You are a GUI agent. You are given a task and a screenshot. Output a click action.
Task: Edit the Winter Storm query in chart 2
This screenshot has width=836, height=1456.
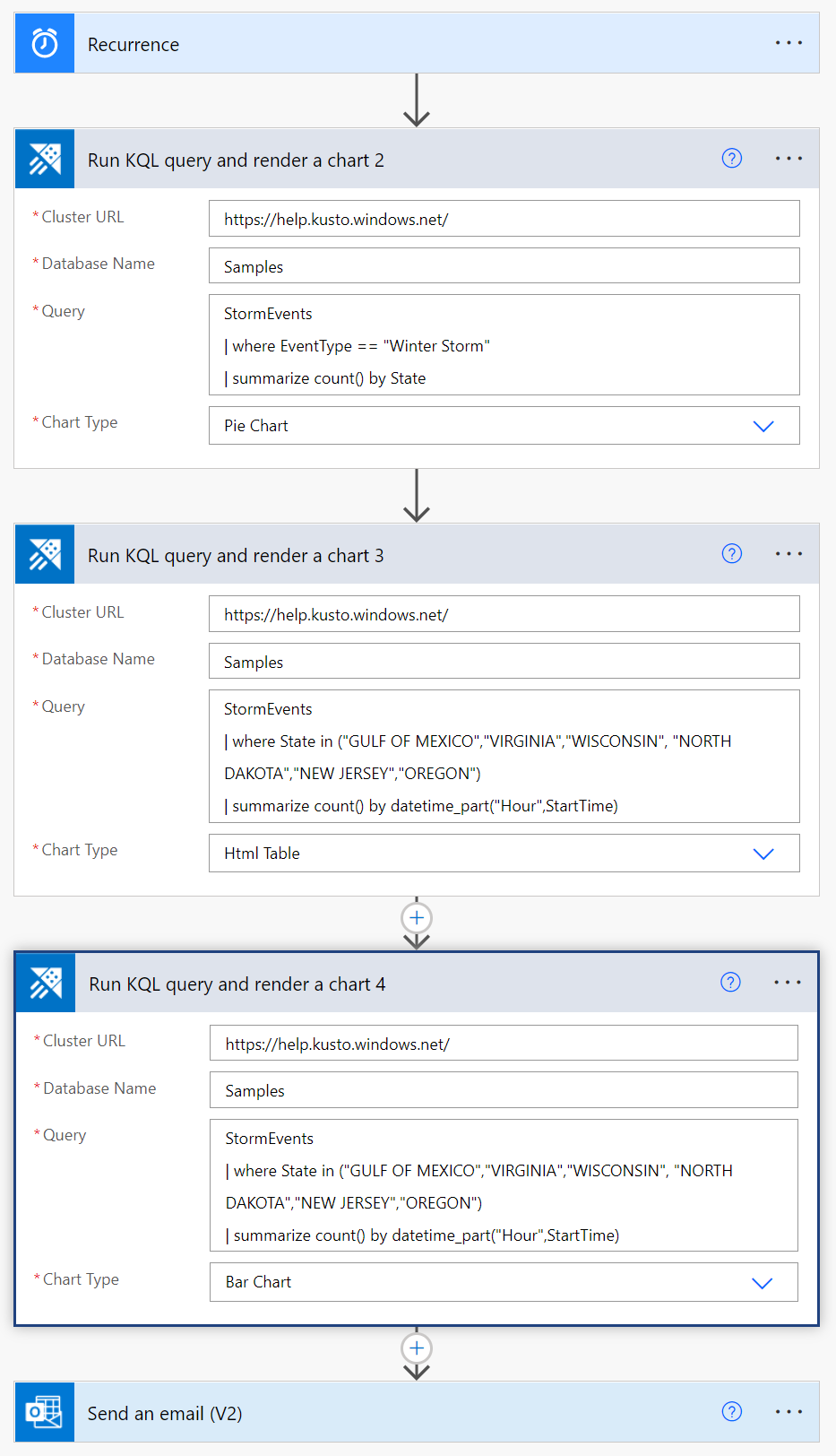(504, 345)
